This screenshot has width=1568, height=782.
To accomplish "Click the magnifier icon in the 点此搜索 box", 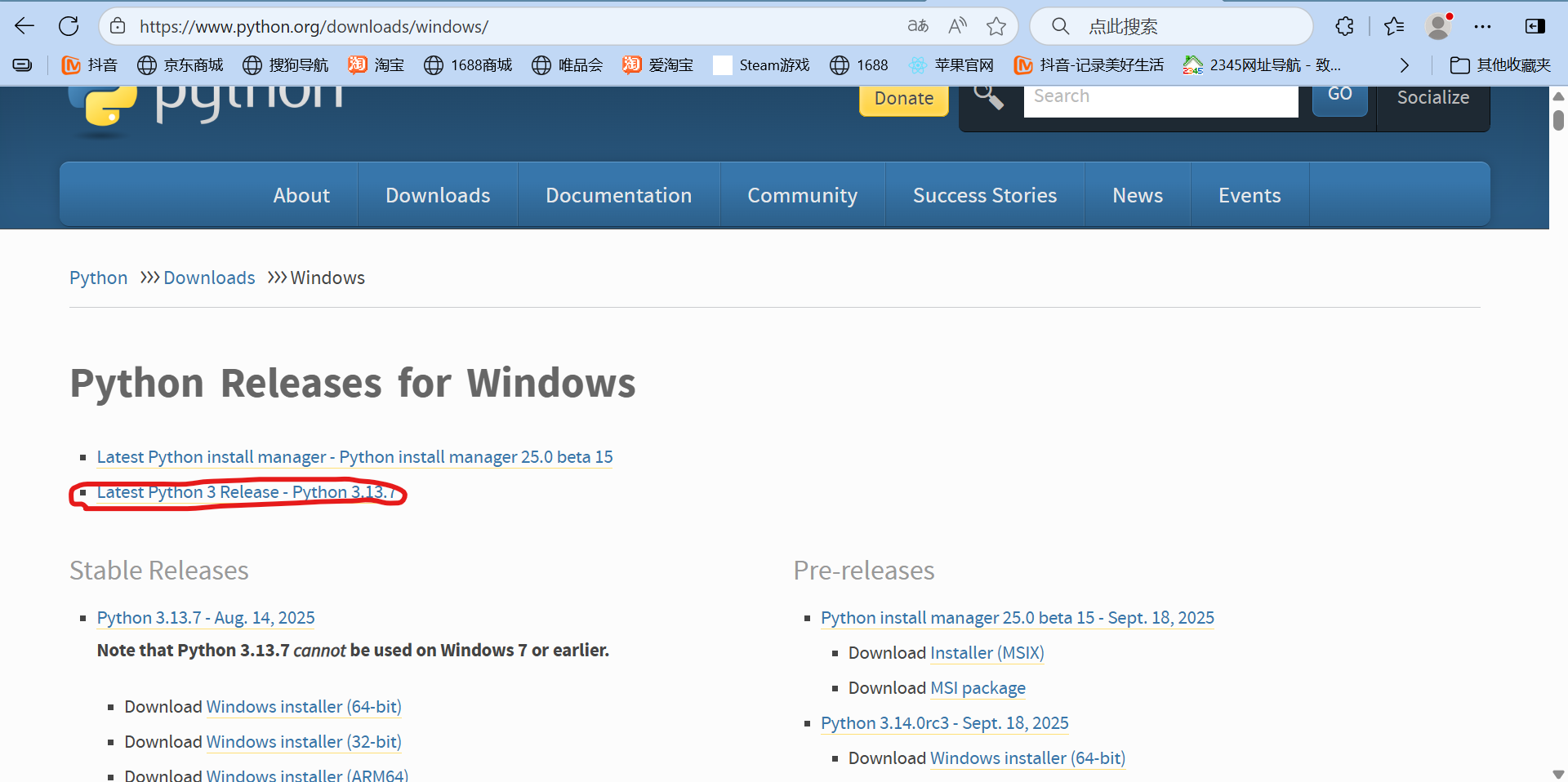I will click(x=1060, y=26).
